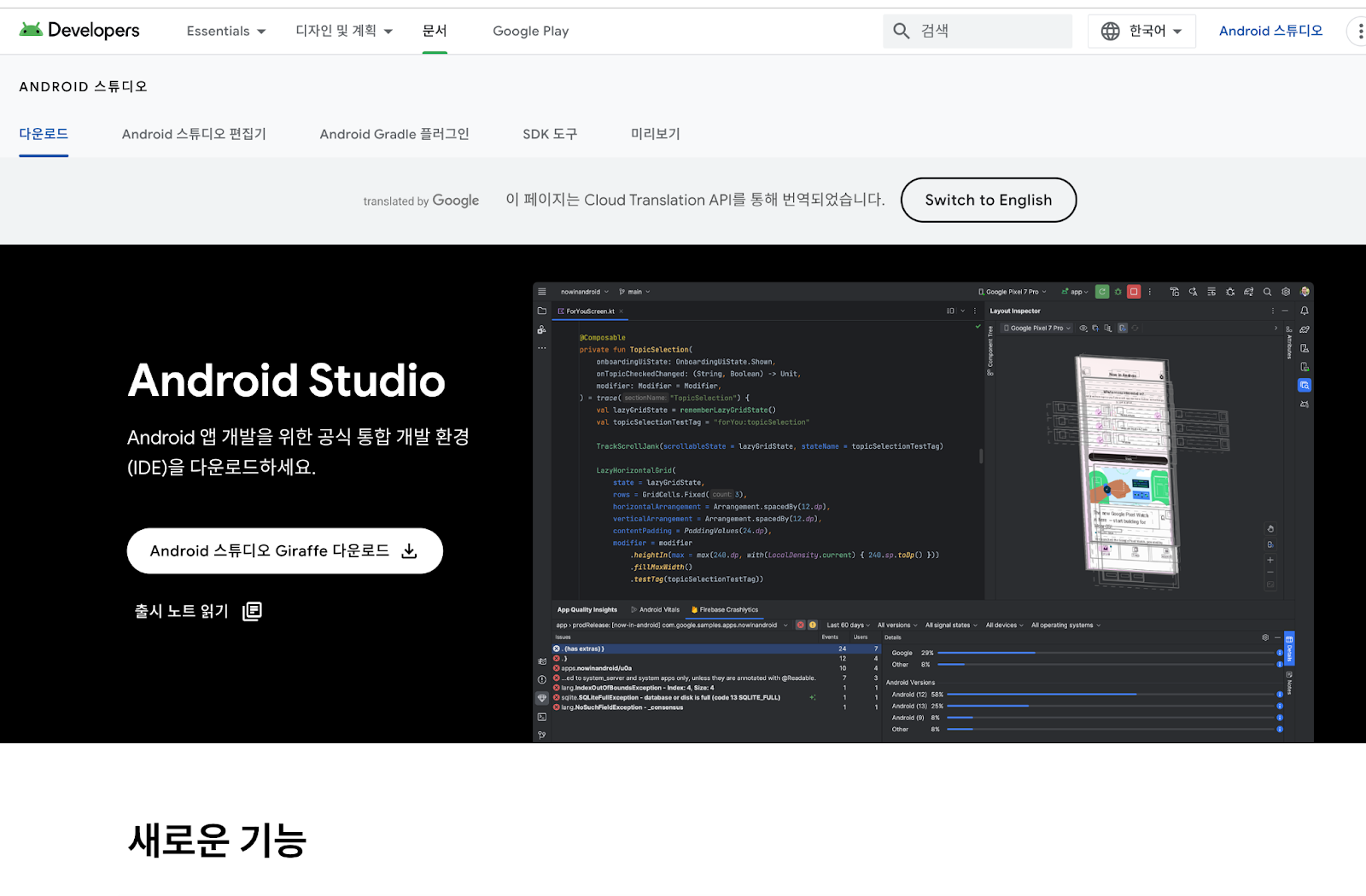Select the (has extras) issue row
Image resolution: width=1366 pixels, height=896 pixels.
[716, 649]
